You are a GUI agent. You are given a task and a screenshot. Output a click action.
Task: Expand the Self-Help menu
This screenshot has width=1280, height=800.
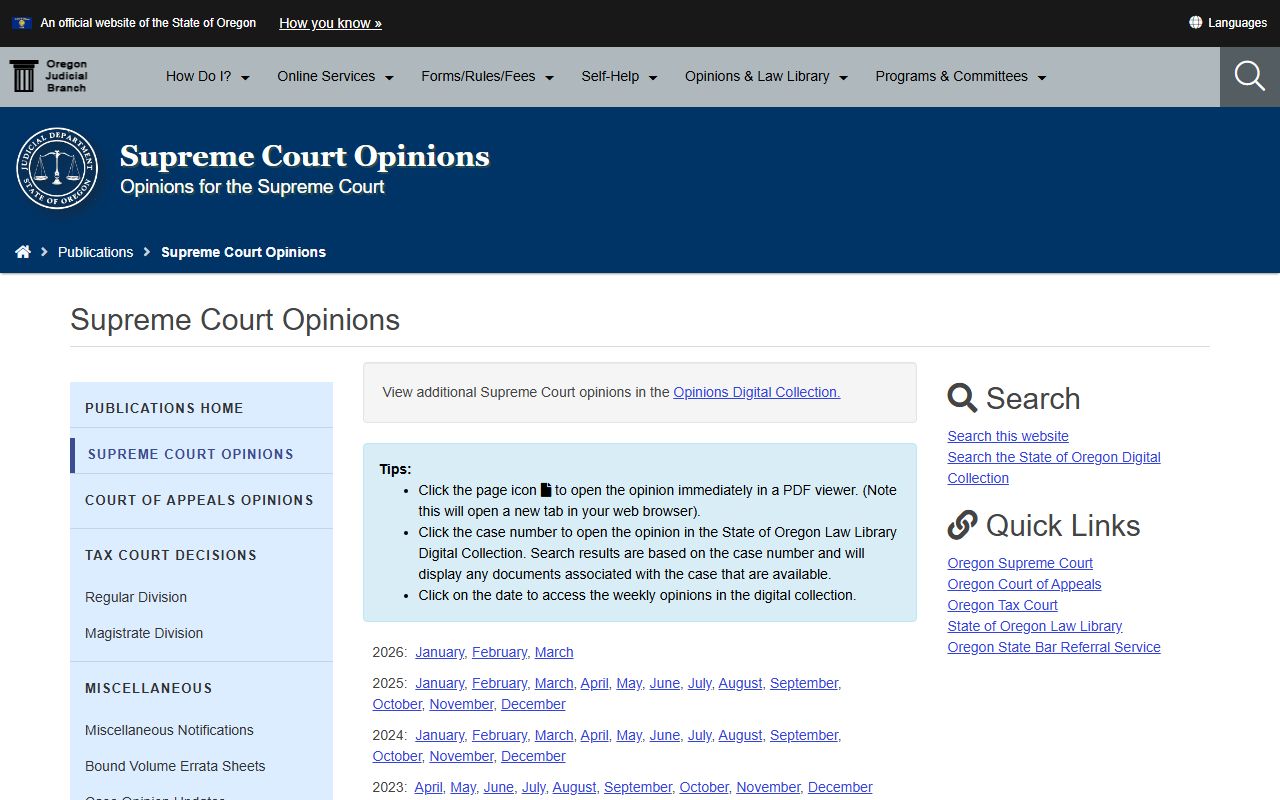click(x=619, y=76)
